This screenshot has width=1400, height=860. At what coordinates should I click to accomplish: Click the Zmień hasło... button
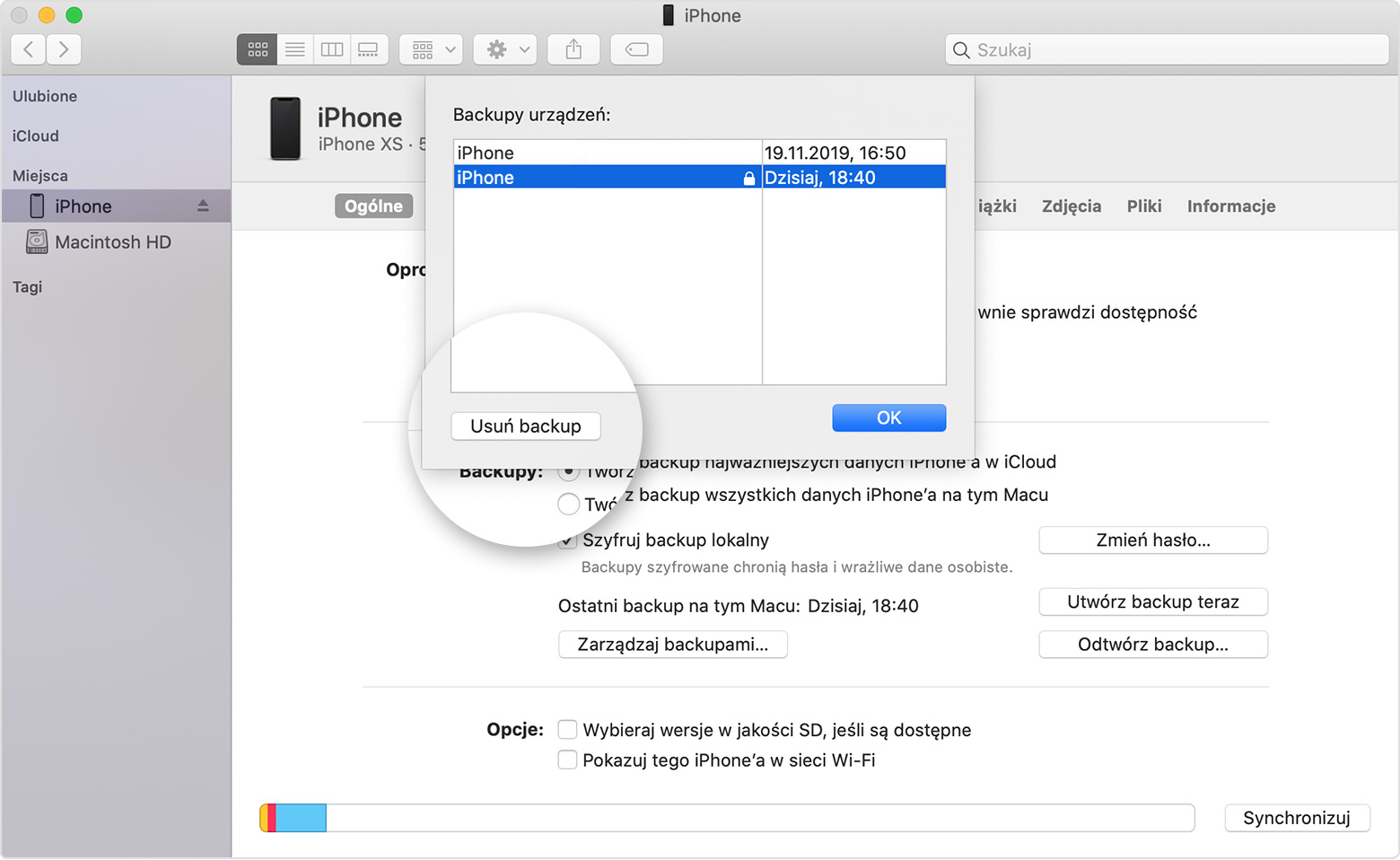[x=1153, y=540]
